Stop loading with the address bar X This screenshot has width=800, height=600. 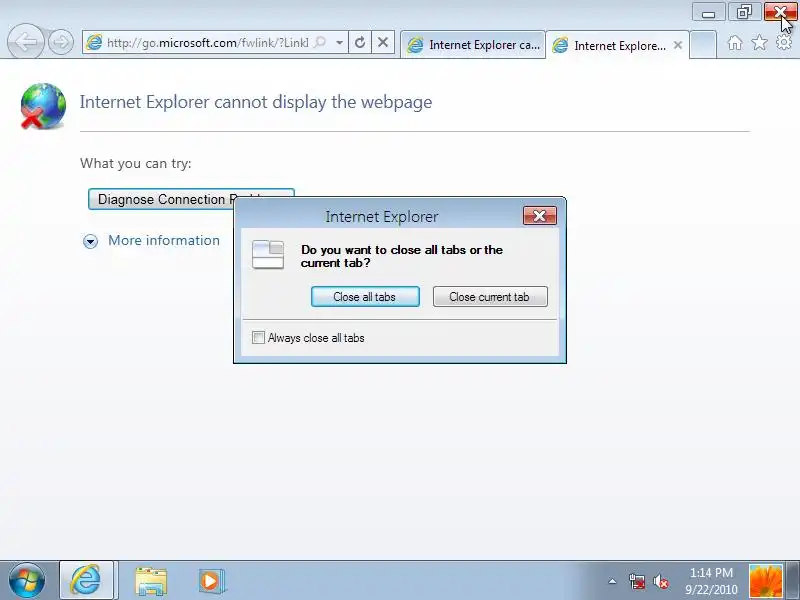coord(383,42)
